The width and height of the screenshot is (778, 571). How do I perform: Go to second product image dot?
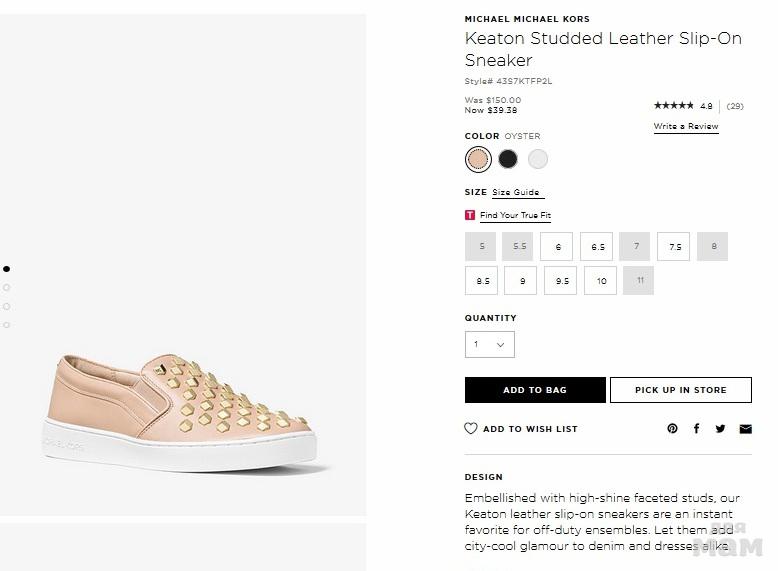(7, 288)
